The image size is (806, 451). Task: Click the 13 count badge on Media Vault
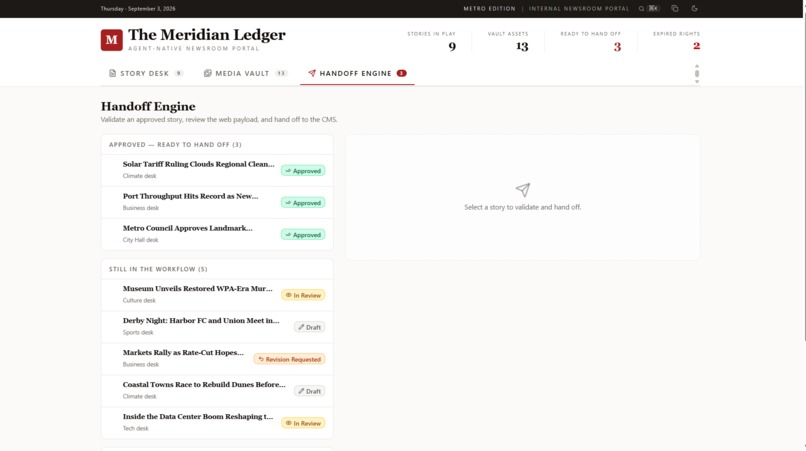[281, 73]
